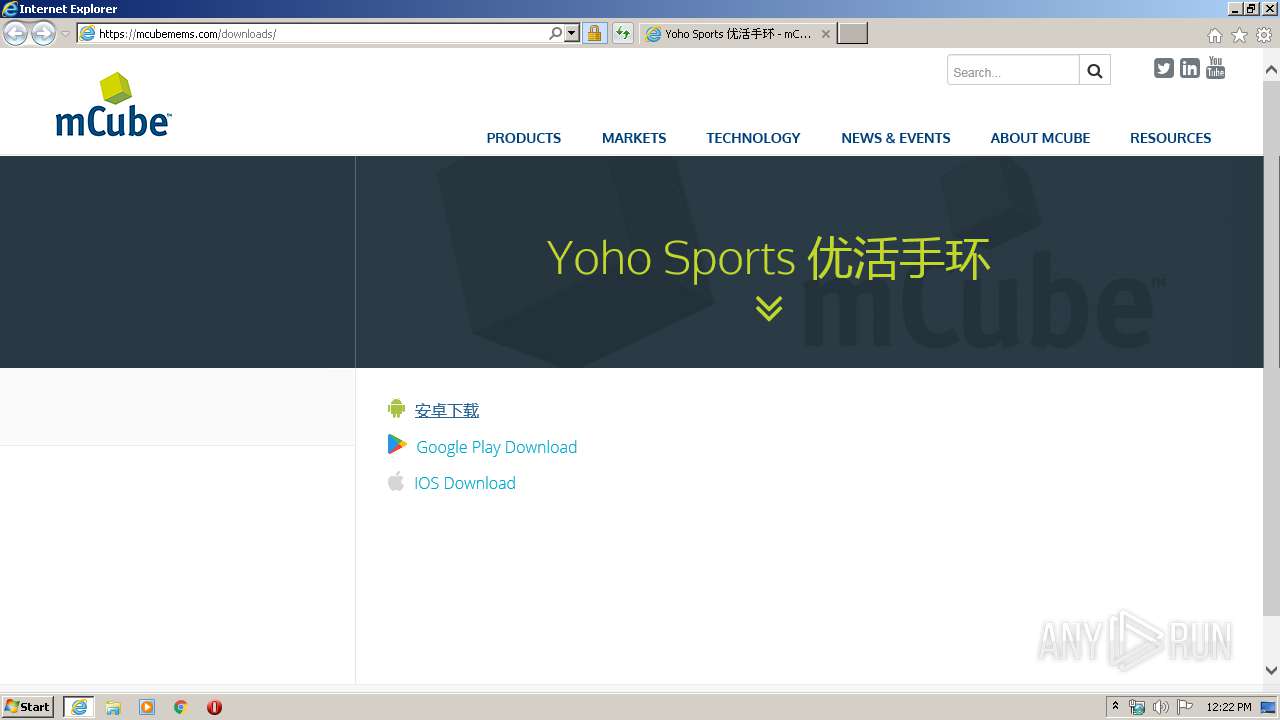
Task: Click the scrollbar down arrow
Action: click(x=1271, y=671)
